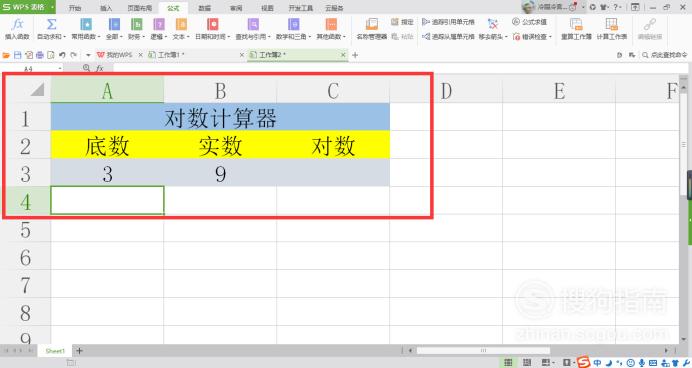Select column D header
692x368 pixels.
point(446,91)
